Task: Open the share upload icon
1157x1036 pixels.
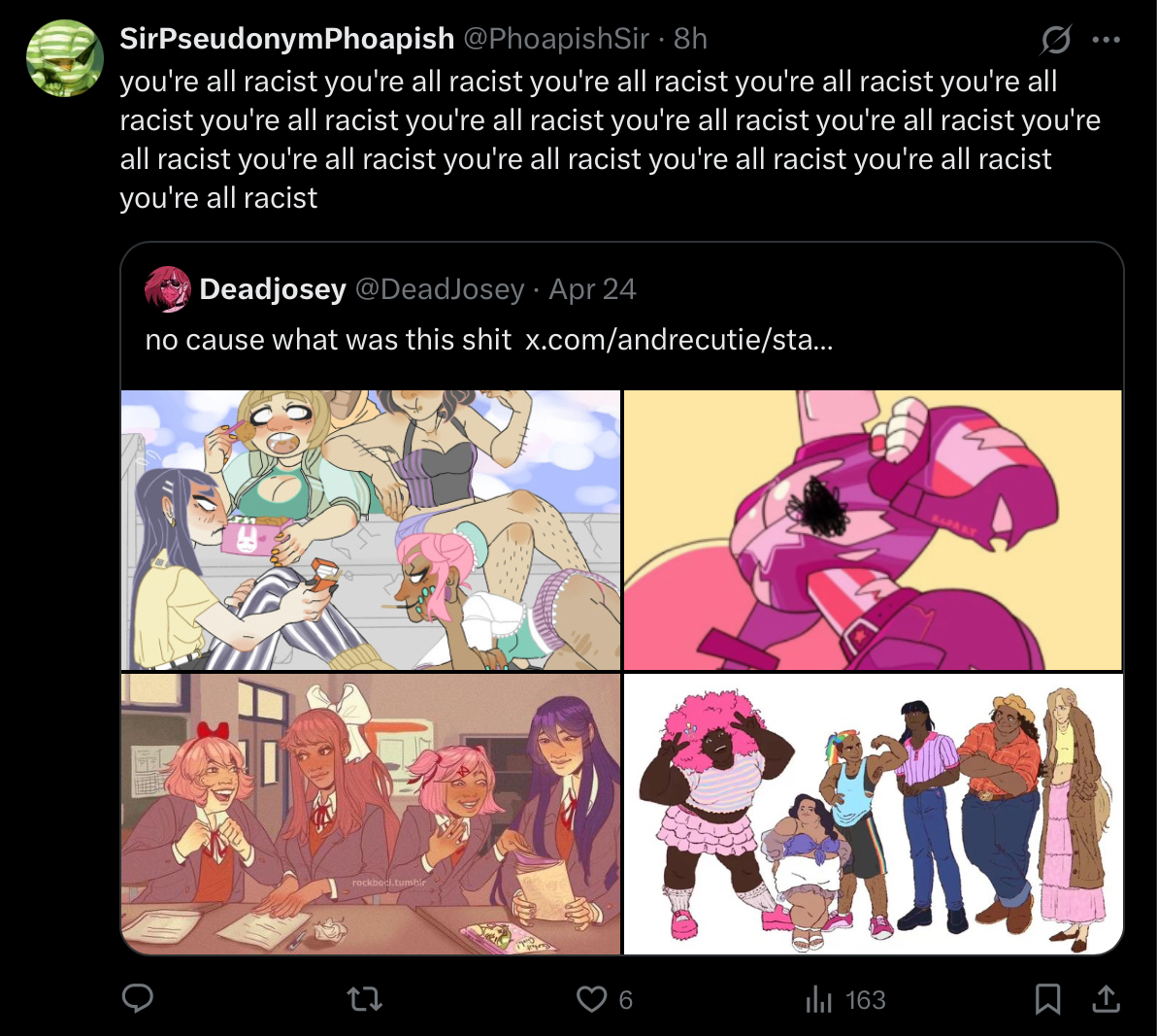Action: click(x=1106, y=999)
